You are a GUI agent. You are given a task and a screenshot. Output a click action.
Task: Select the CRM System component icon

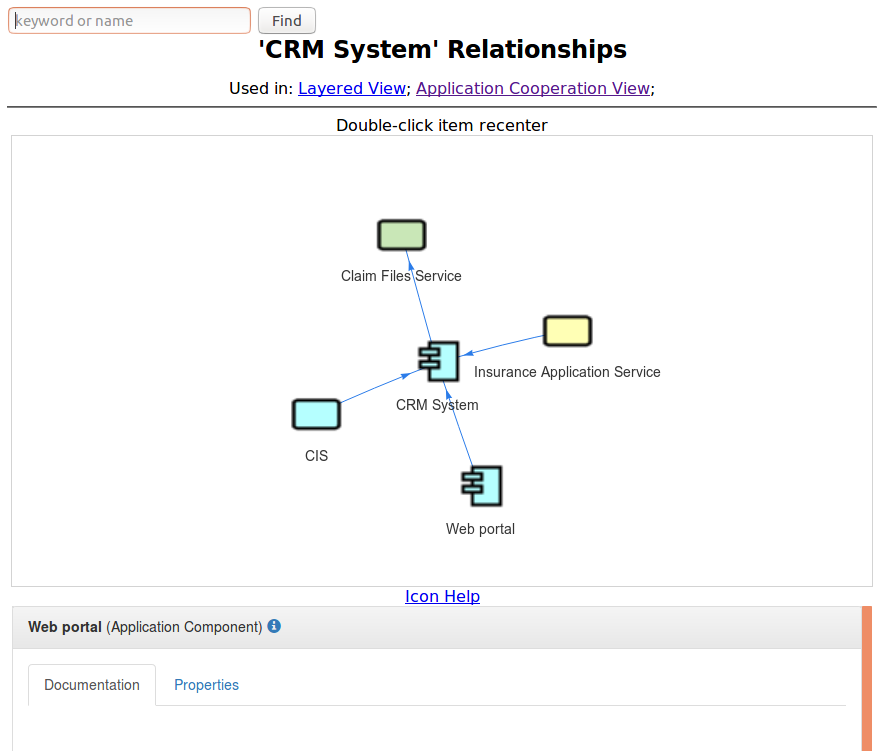[439, 361]
